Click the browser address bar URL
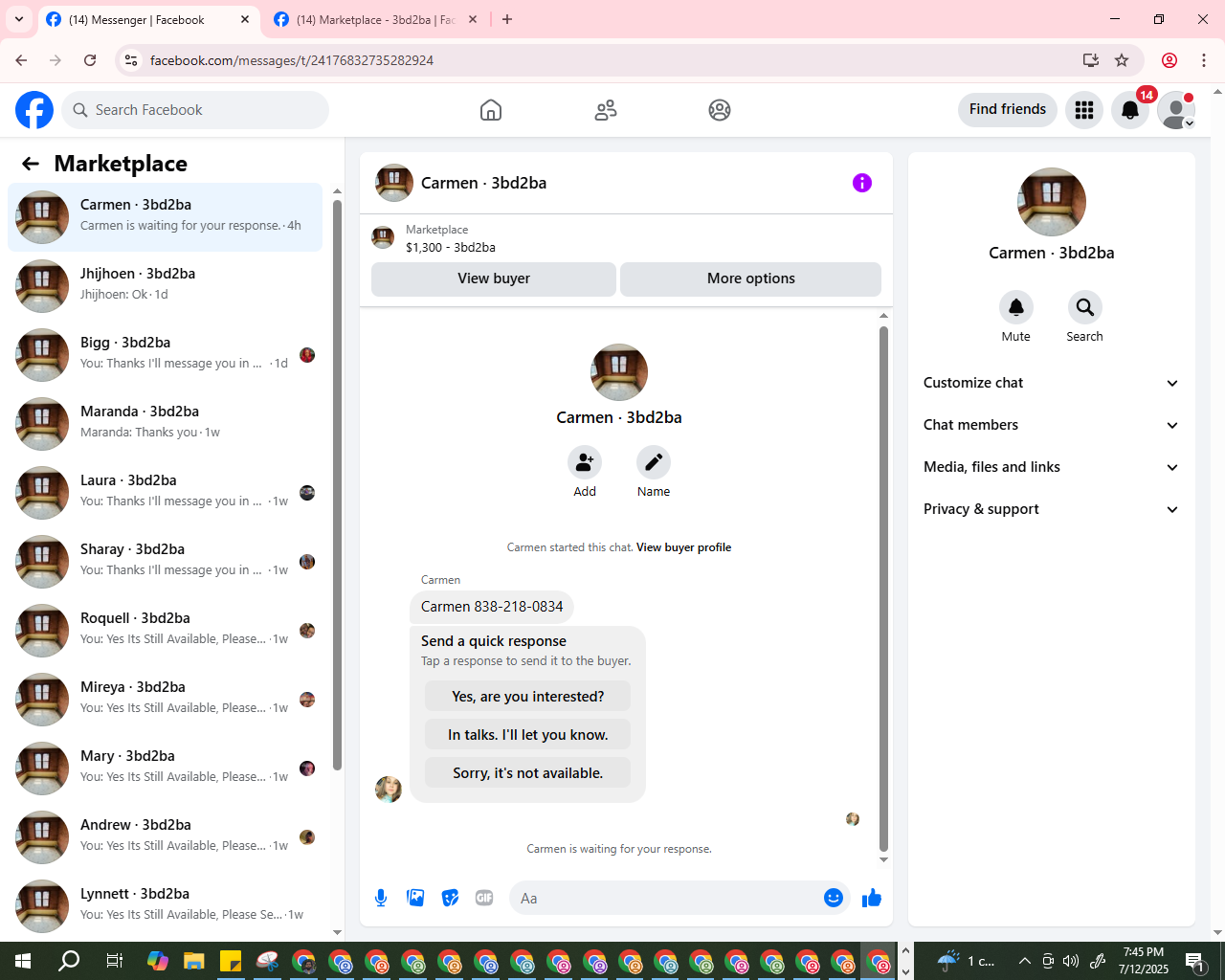1225x980 pixels. click(292, 60)
